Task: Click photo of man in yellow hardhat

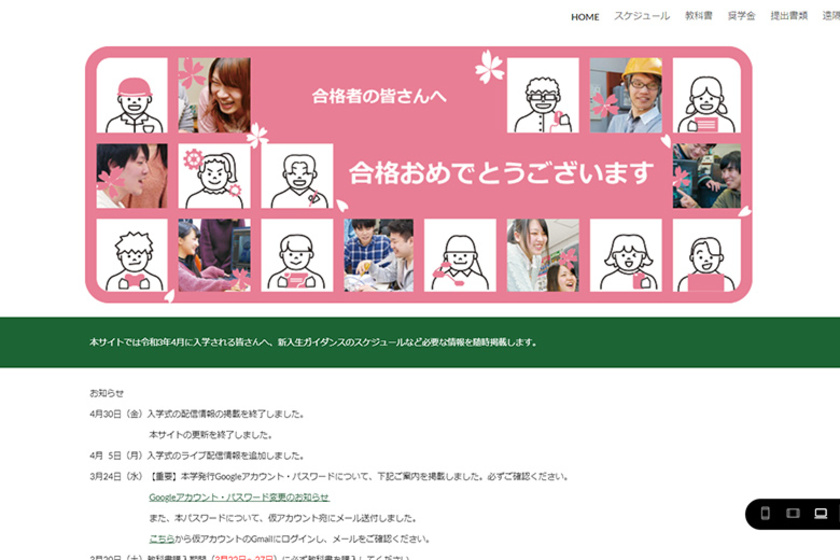Action: pos(625,96)
